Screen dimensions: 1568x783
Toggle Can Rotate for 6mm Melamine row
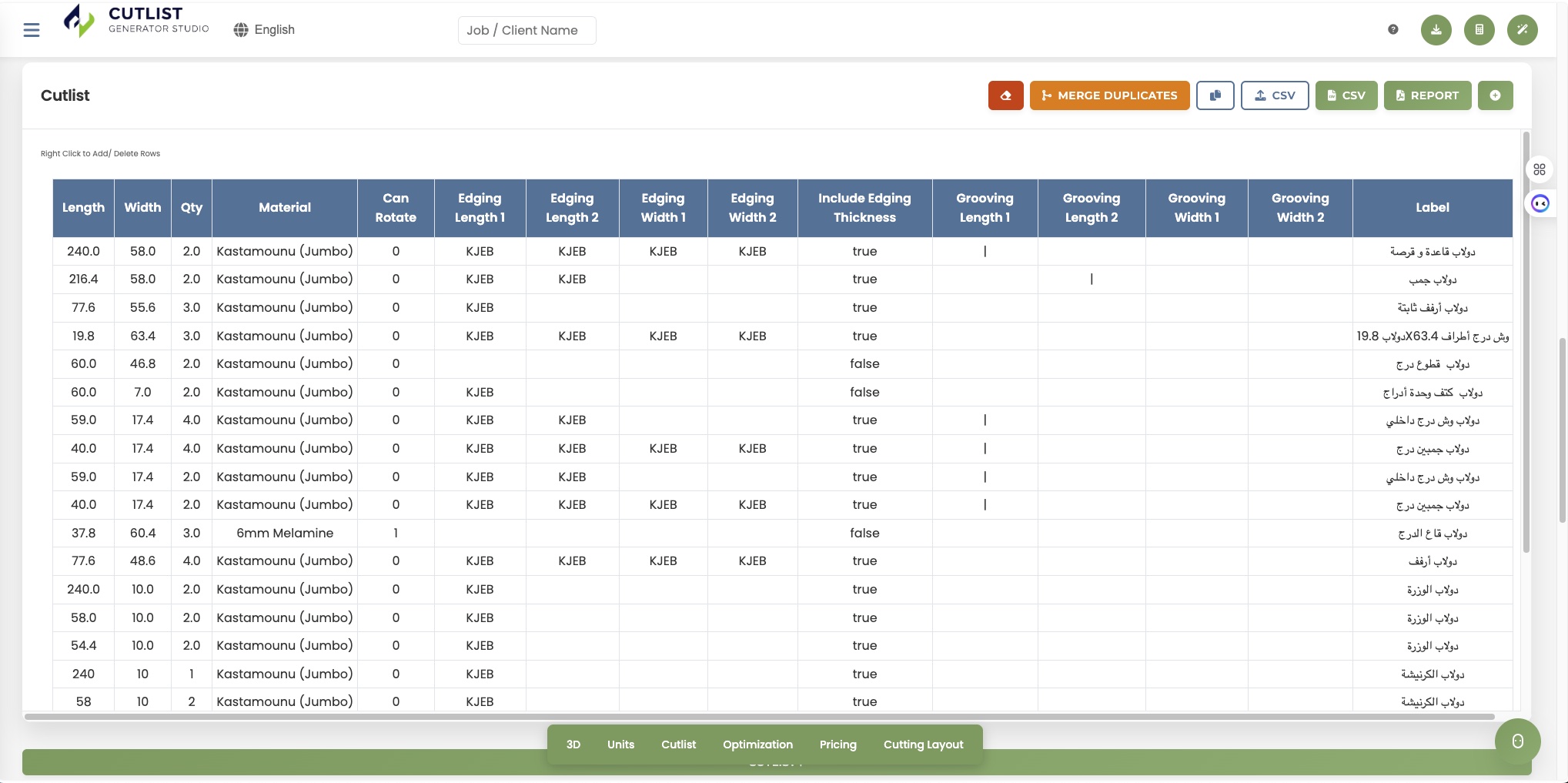pyautogui.click(x=395, y=532)
